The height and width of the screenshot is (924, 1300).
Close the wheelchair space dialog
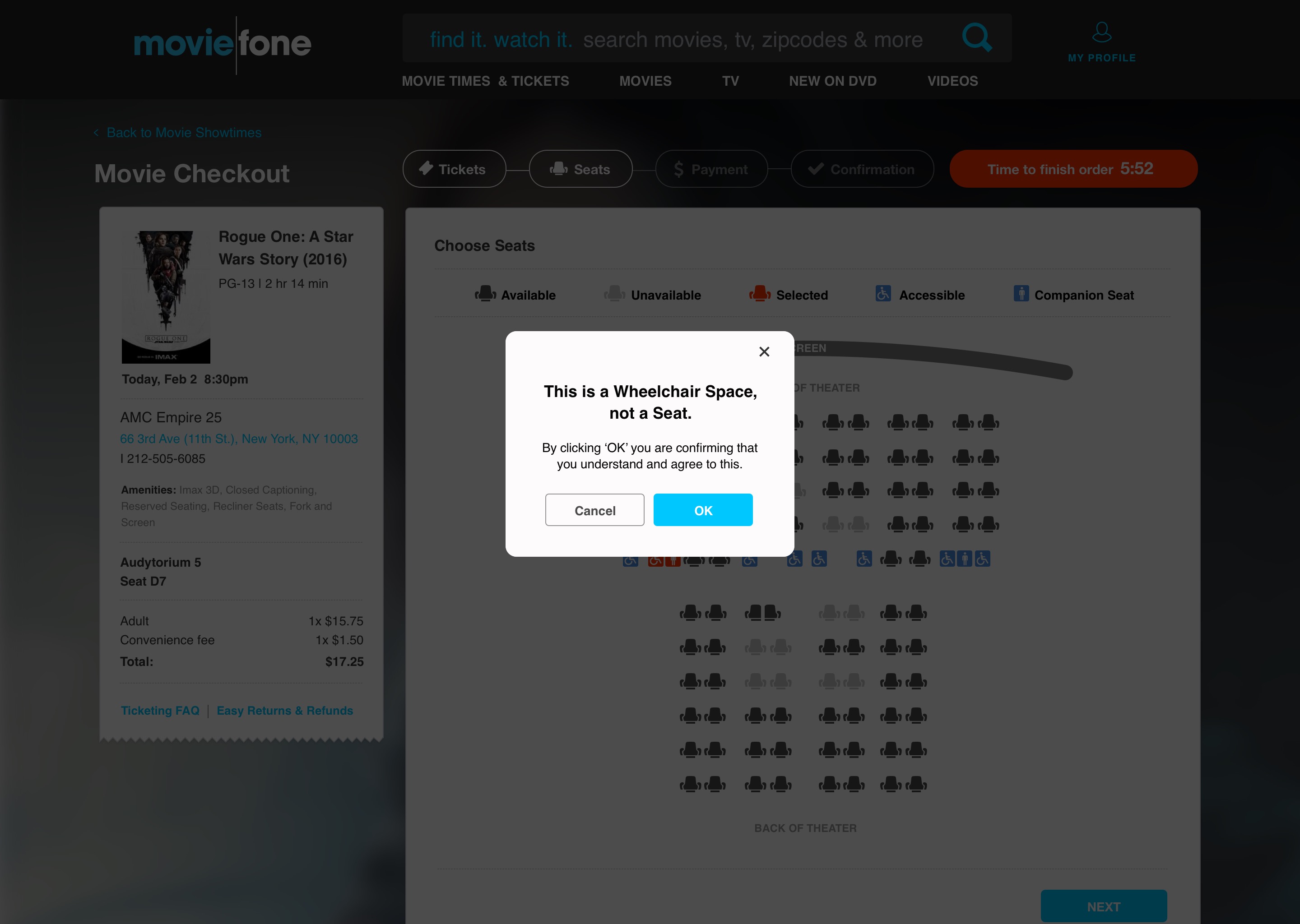pos(764,351)
